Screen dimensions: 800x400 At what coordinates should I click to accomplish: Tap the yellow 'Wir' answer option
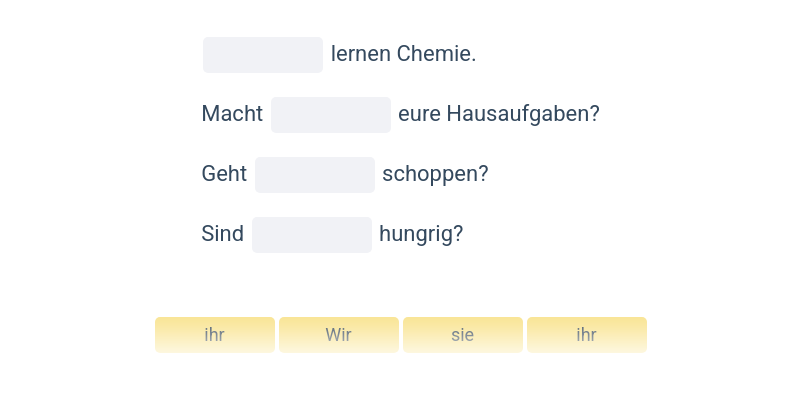point(339,335)
